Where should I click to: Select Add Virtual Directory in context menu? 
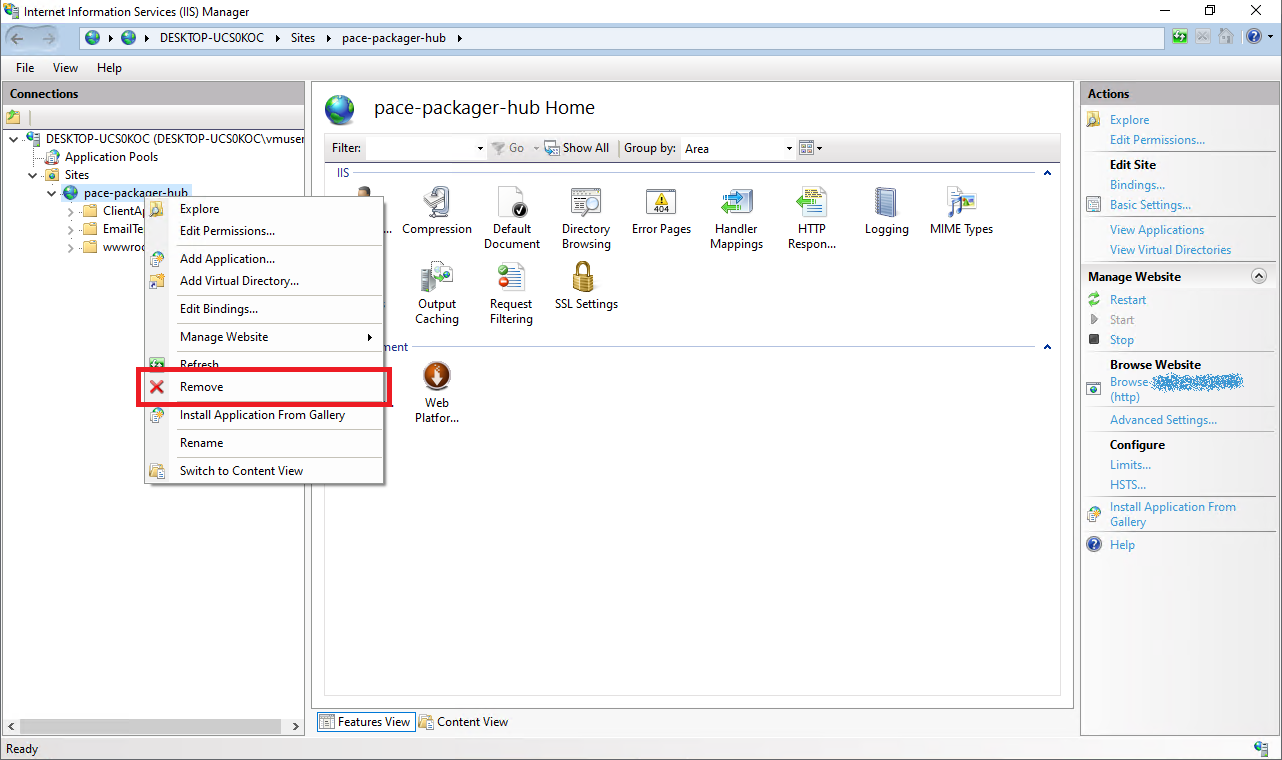[x=265, y=281]
